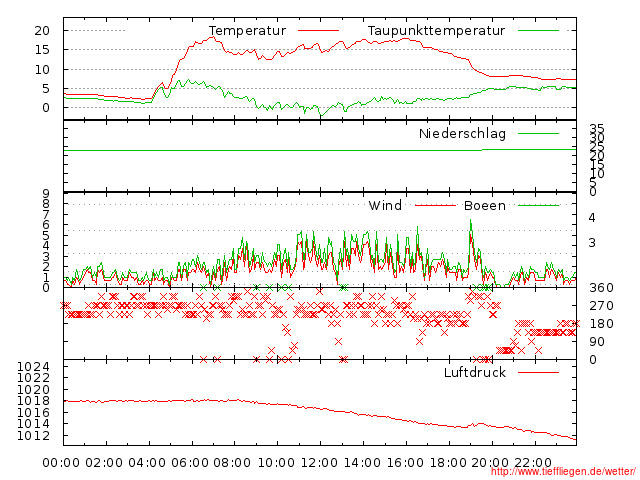Click the red Temperatur legend line
Image resolution: width=640 pixels, height=480 pixels.
click(318, 31)
